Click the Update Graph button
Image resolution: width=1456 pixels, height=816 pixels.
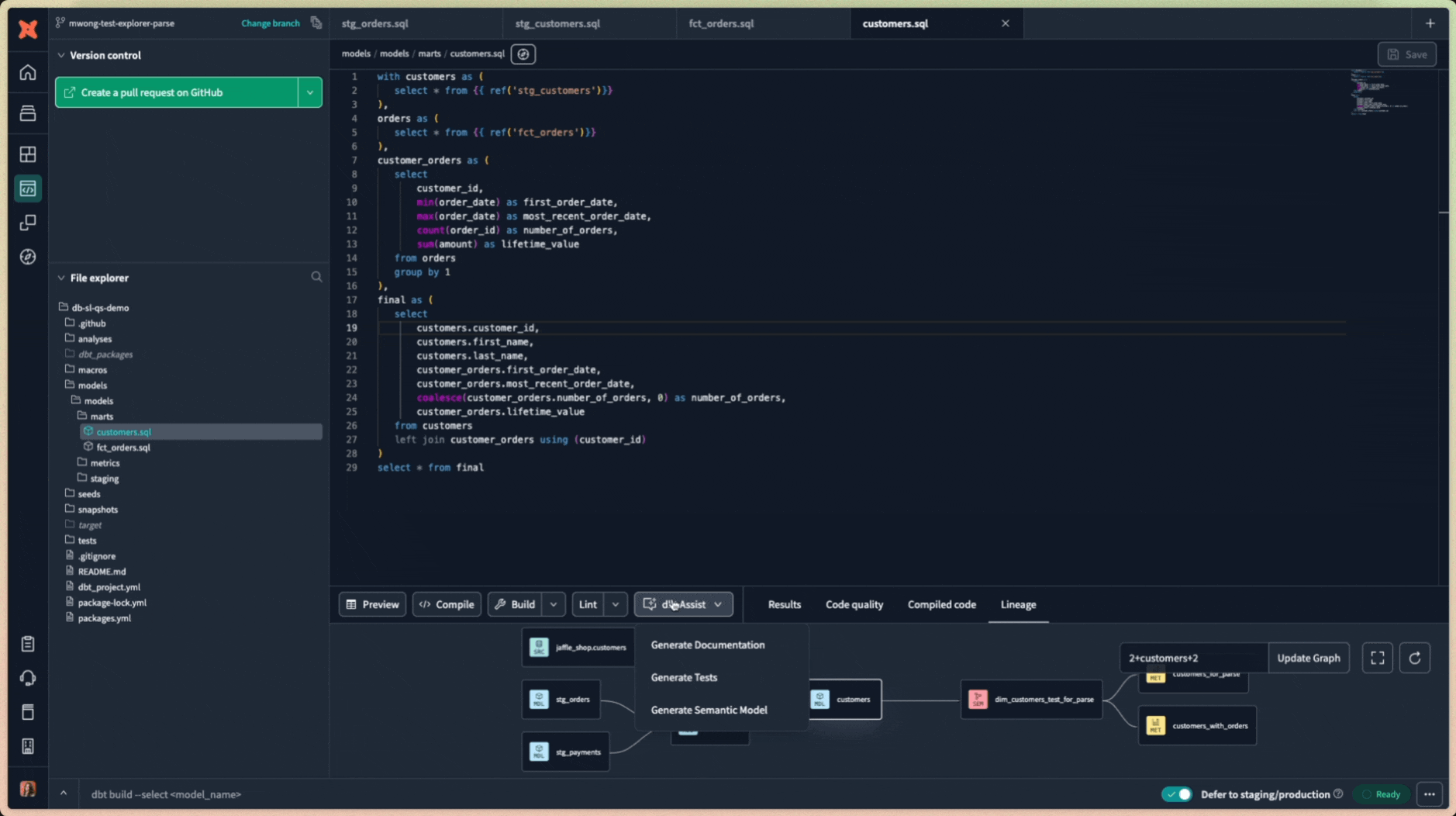pyautogui.click(x=1309, y=657)
